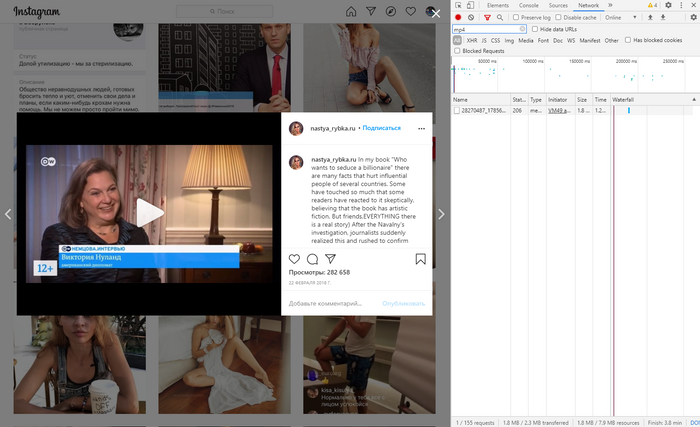Click the warnings count triangle icon
Viewport: 700px width, 427px height.
(x=652, y=5)
